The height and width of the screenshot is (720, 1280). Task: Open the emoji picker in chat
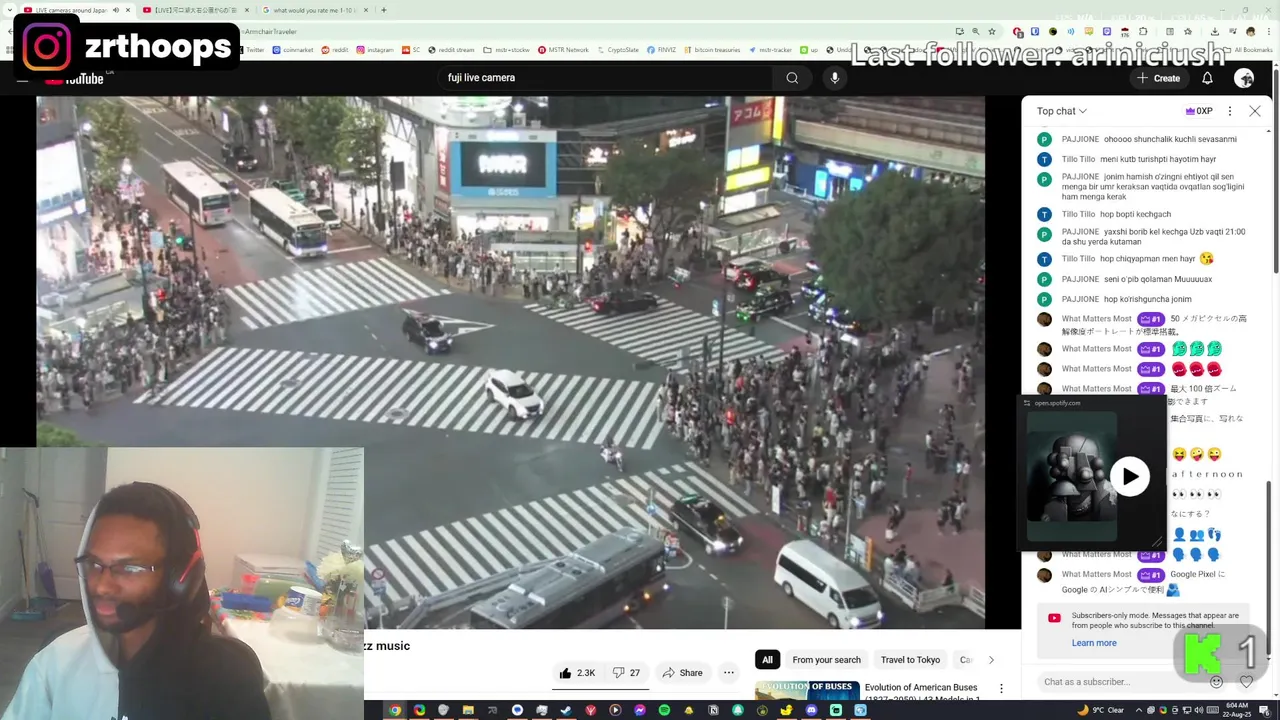pyautogui.click(x=1216, y=682)
